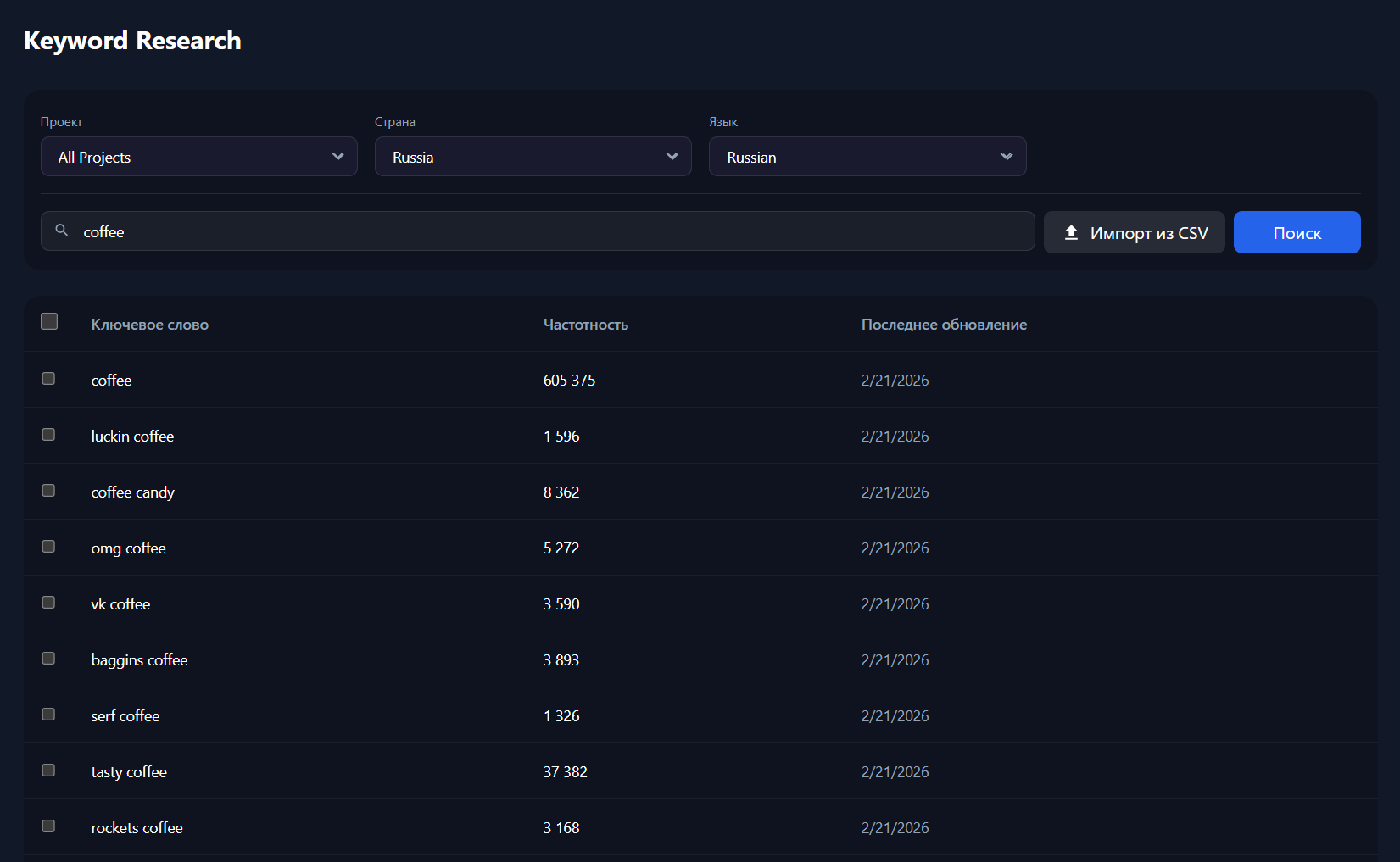Open the Russian language dropdown
Screen dimensions: 1400x862
pos(867,156)
